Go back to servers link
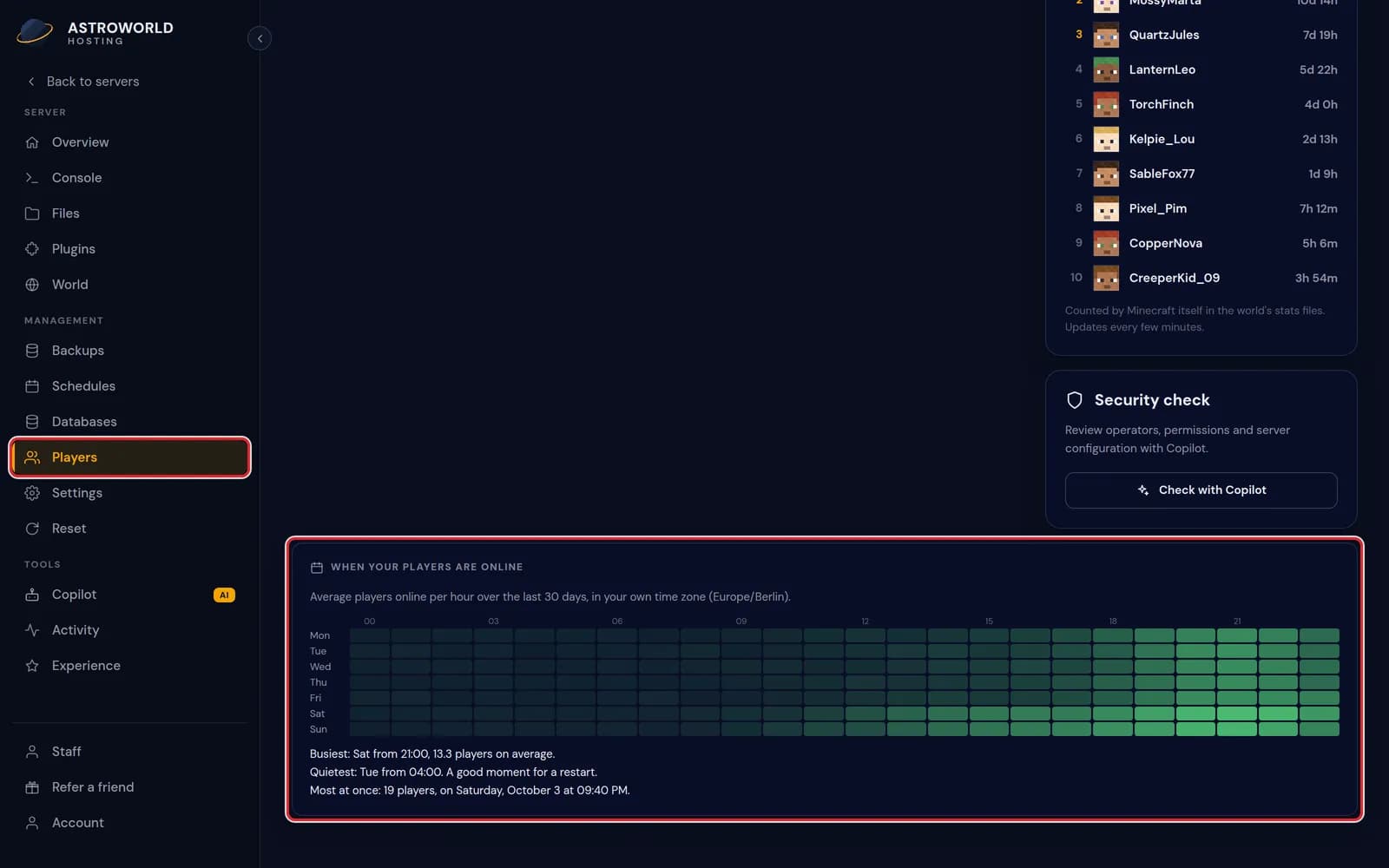The image size is (1389, 868). click(83, 82)
